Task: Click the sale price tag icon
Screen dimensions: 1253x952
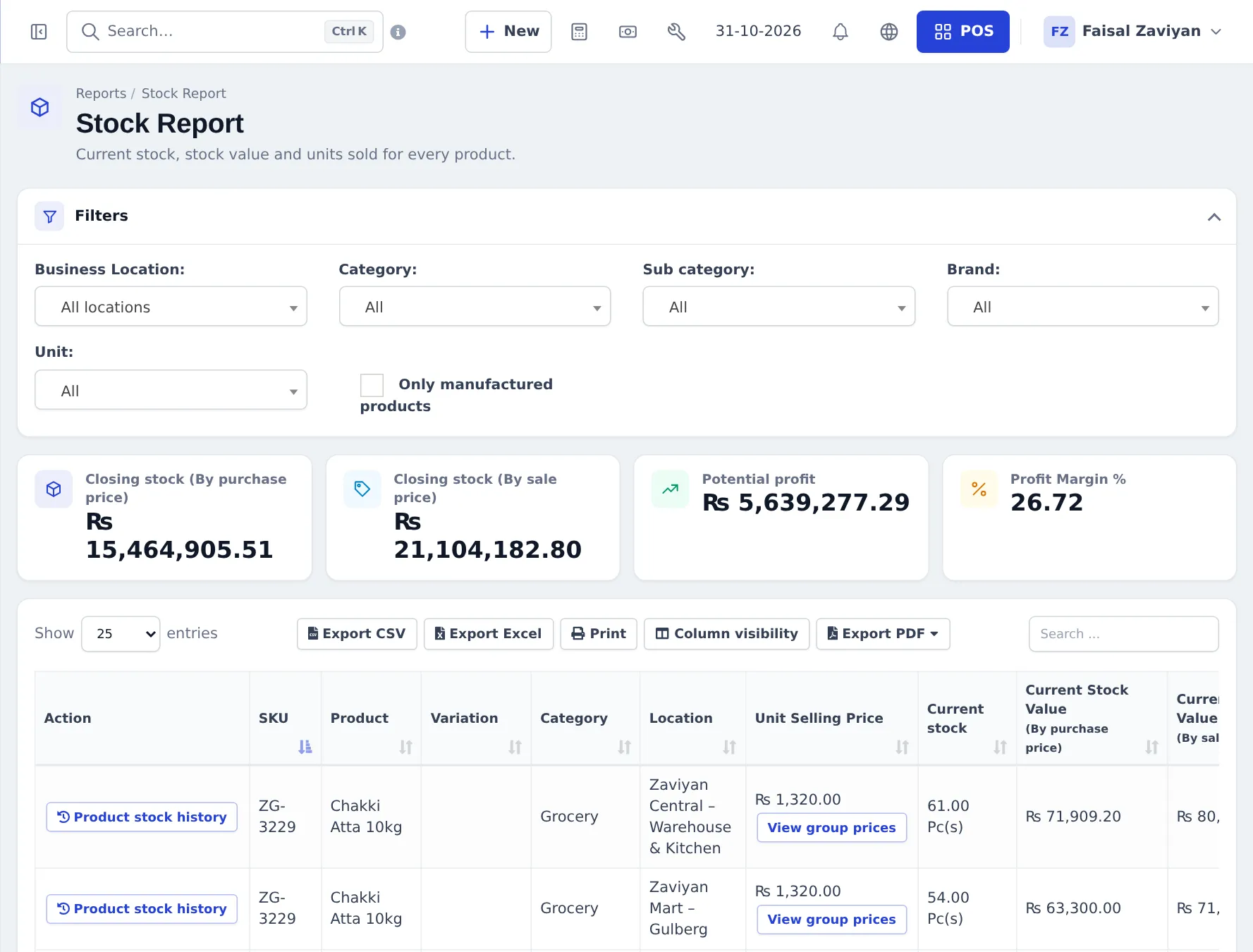Action: coord(362,489)
